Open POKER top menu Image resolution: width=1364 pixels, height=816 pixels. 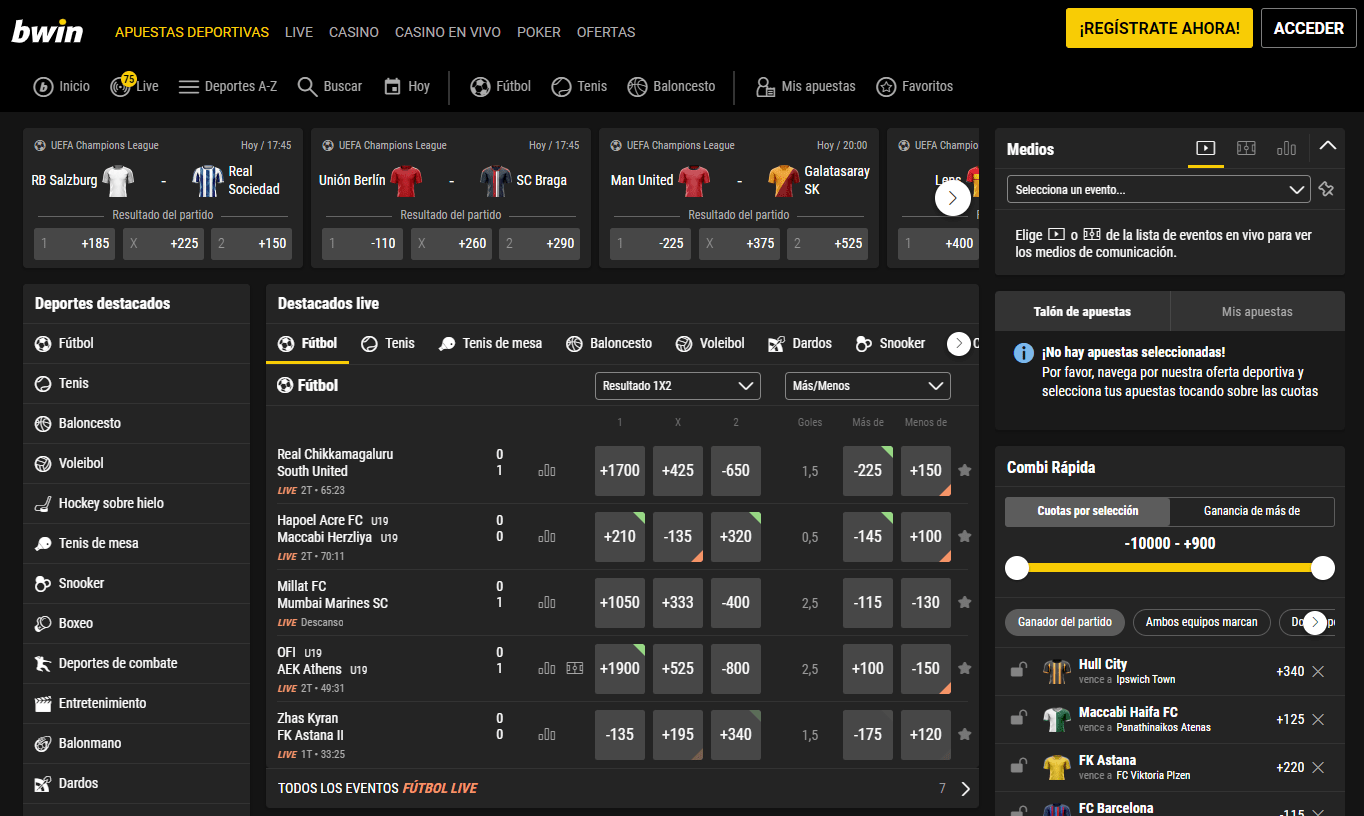pos(539,32)
